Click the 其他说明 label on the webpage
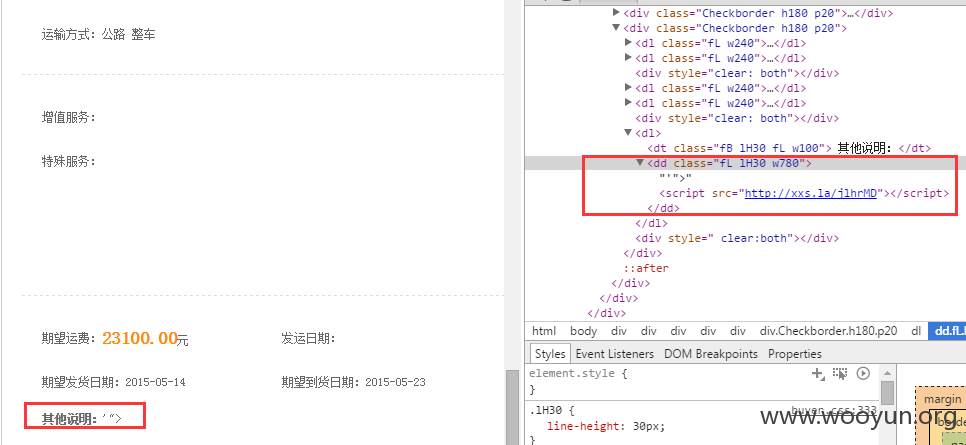The image size is (966, 445). 69,419
